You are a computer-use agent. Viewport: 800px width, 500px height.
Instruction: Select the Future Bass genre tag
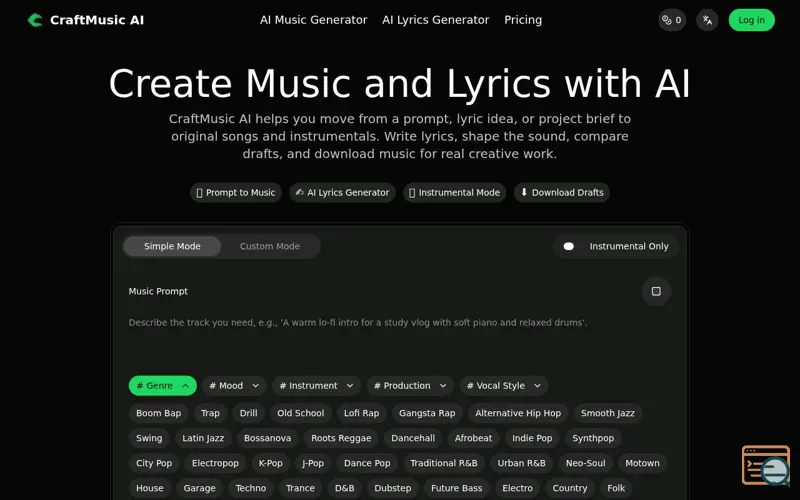tap(456, 488)
